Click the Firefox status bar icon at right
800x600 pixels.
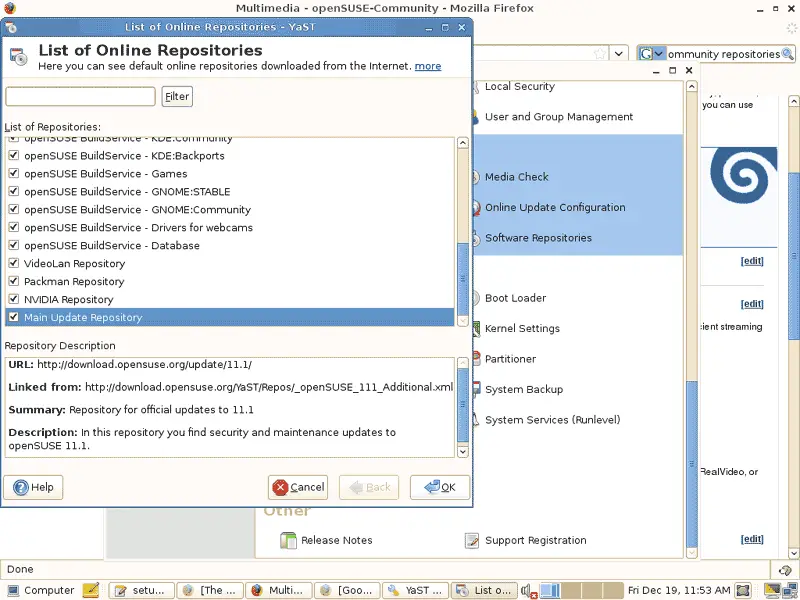click(786, 570)
